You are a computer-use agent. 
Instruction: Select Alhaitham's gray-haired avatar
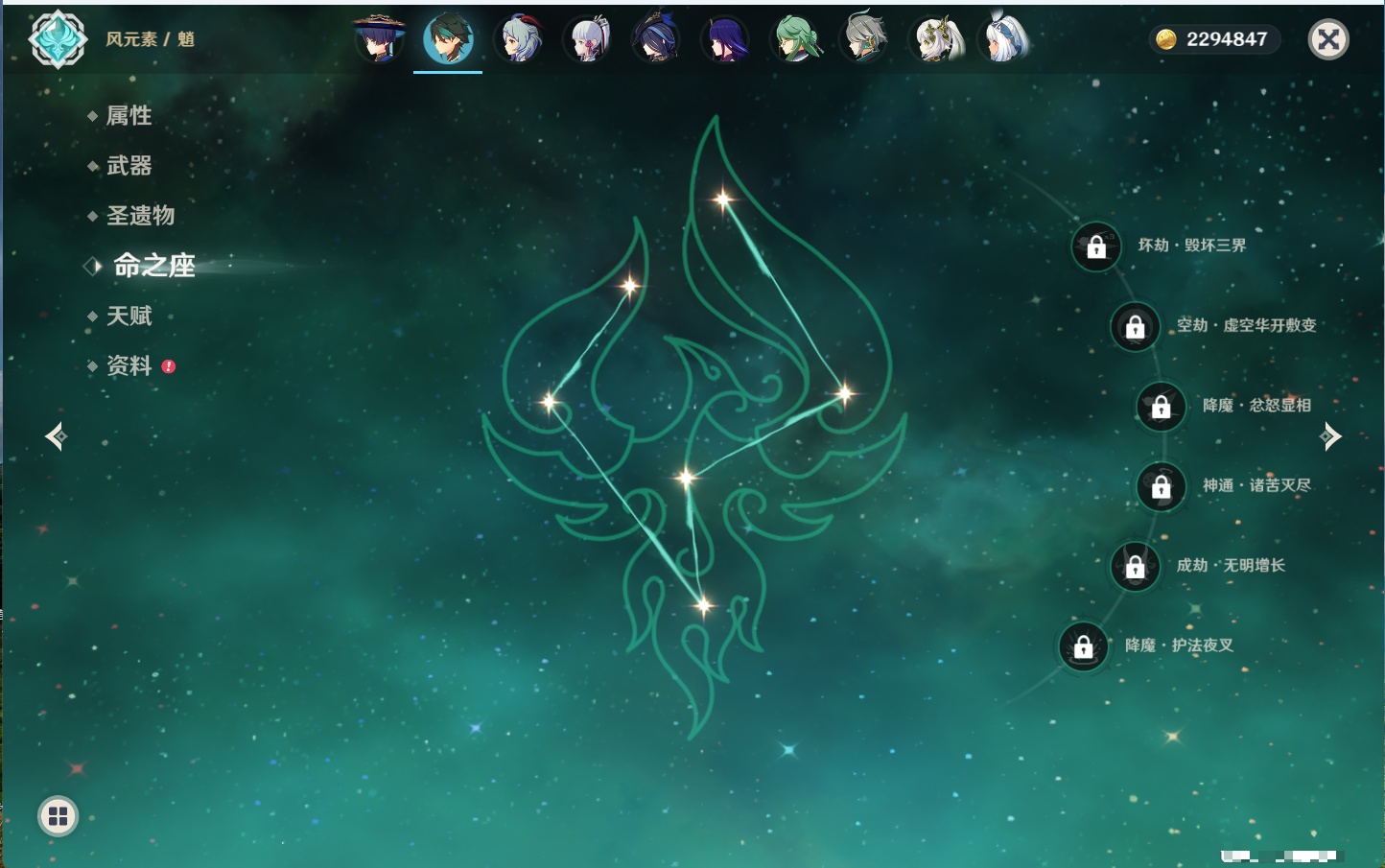(865, 39)
